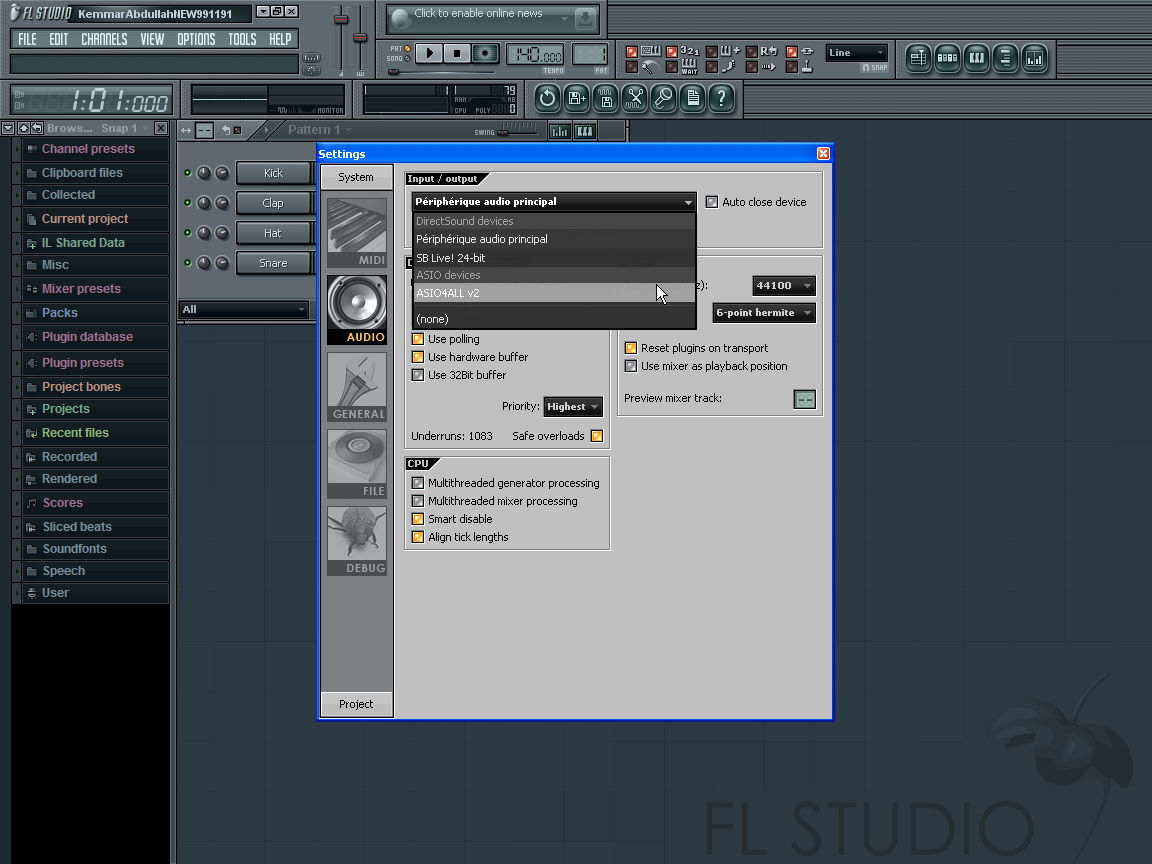Image resolution: width=1152 pixels, height=864 pixels.
Task: Click the Play transport button
Action: click(429, 53)
